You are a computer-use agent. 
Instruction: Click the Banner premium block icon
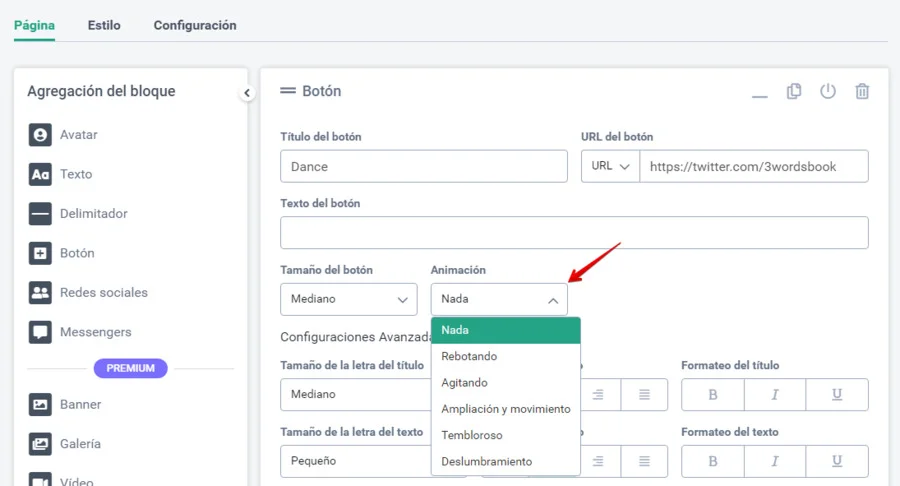[40, 405]
